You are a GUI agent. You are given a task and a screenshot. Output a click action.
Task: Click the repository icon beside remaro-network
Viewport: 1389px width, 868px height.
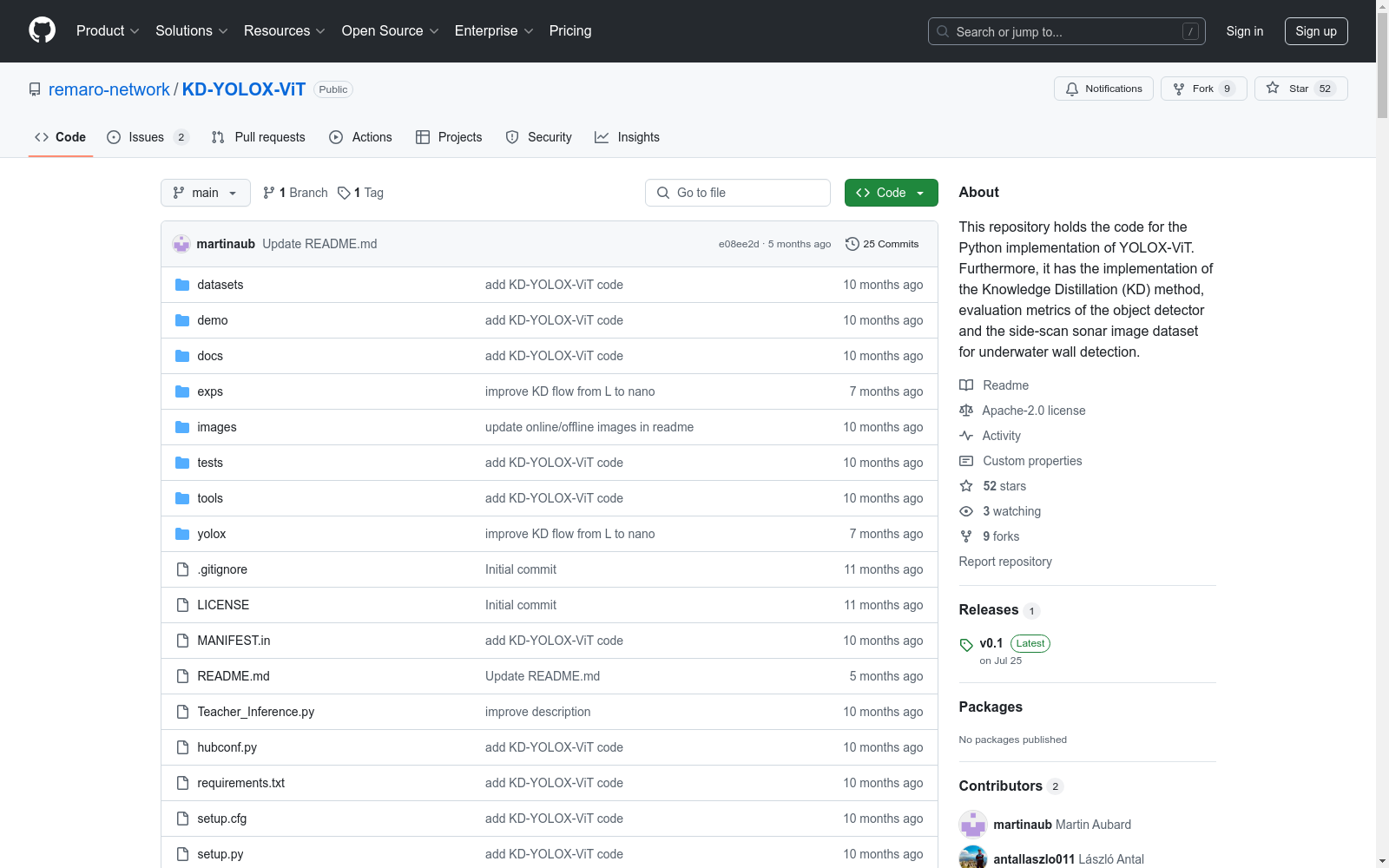pos(35,89)
